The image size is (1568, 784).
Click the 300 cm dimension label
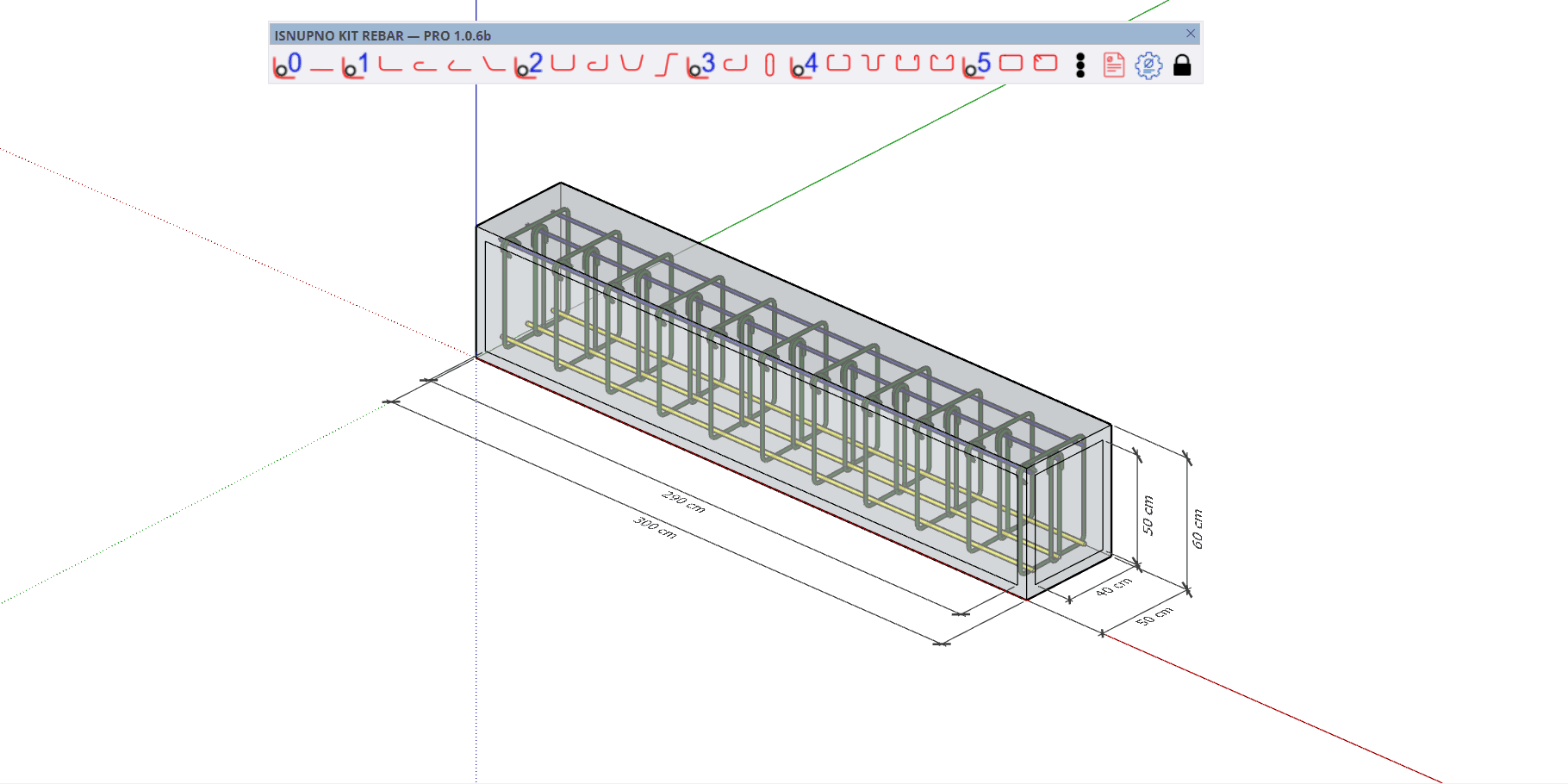click(x=655, y=527)
